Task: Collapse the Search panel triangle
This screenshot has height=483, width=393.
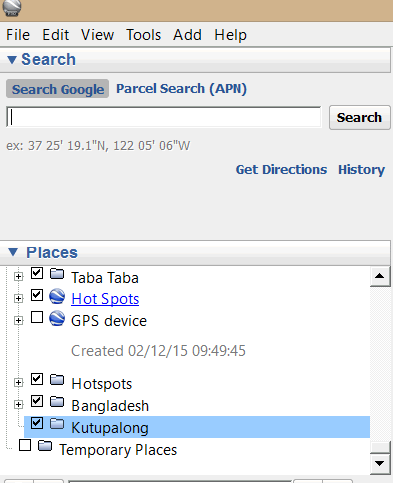Action: (x=12, y=60)
